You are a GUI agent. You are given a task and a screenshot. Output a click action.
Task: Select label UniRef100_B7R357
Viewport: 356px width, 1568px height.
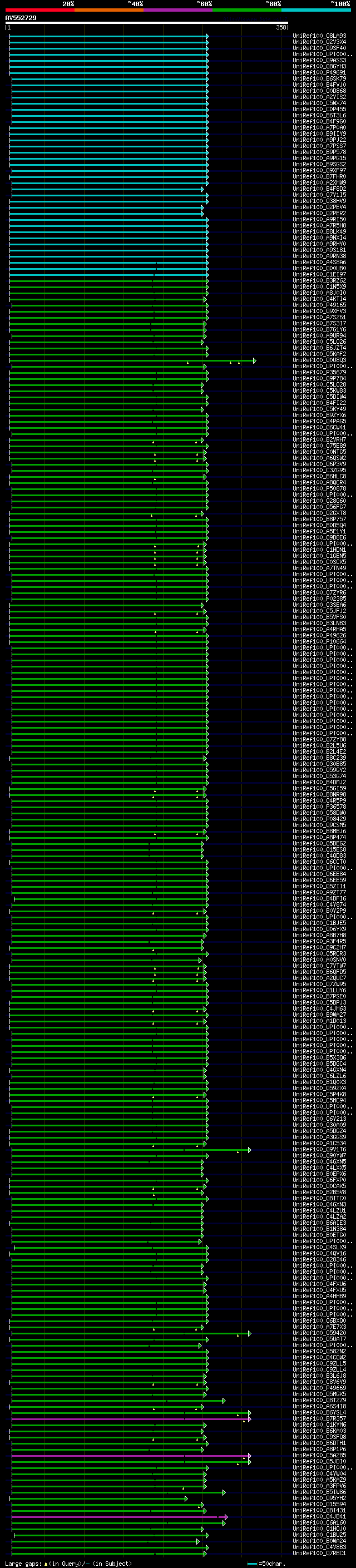point(319,1418)
